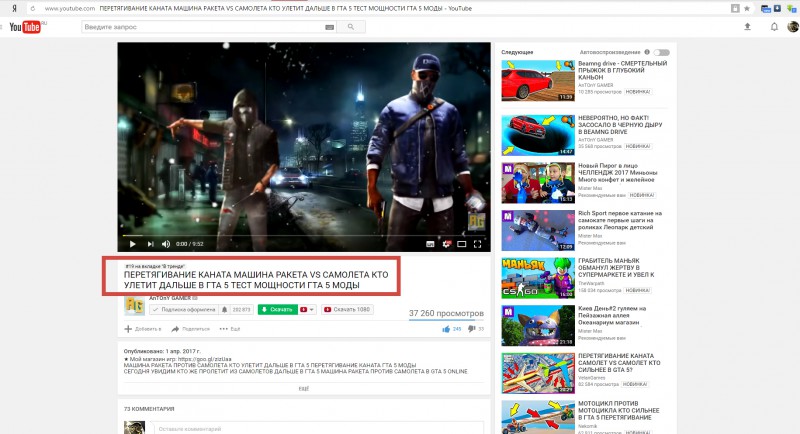
Task: Enter fullscreen mode
Action: tap(478, 244)
